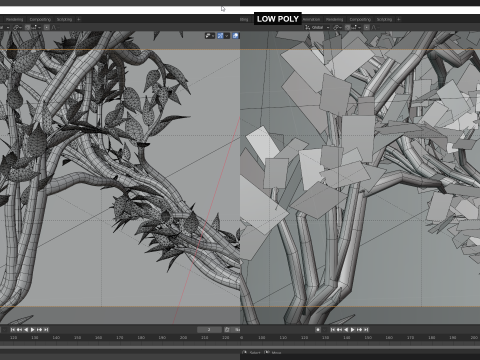Open Global transform orientation dropdown
The height and width of the screenshot is (360, 480).
317,27
